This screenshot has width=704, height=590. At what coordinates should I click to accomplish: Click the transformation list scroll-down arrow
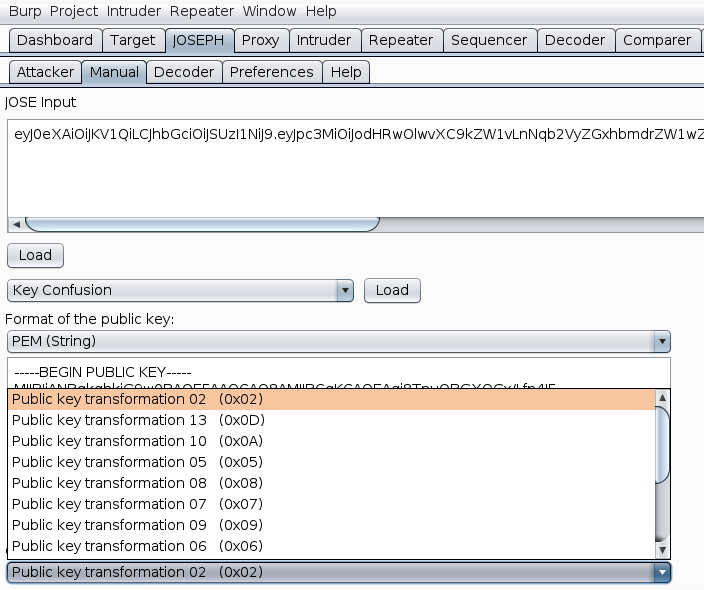pos(663,550)
